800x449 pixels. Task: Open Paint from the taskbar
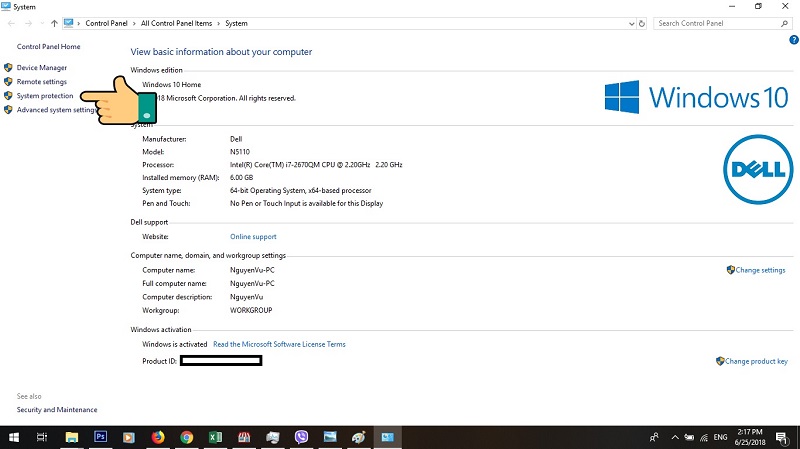359,437
